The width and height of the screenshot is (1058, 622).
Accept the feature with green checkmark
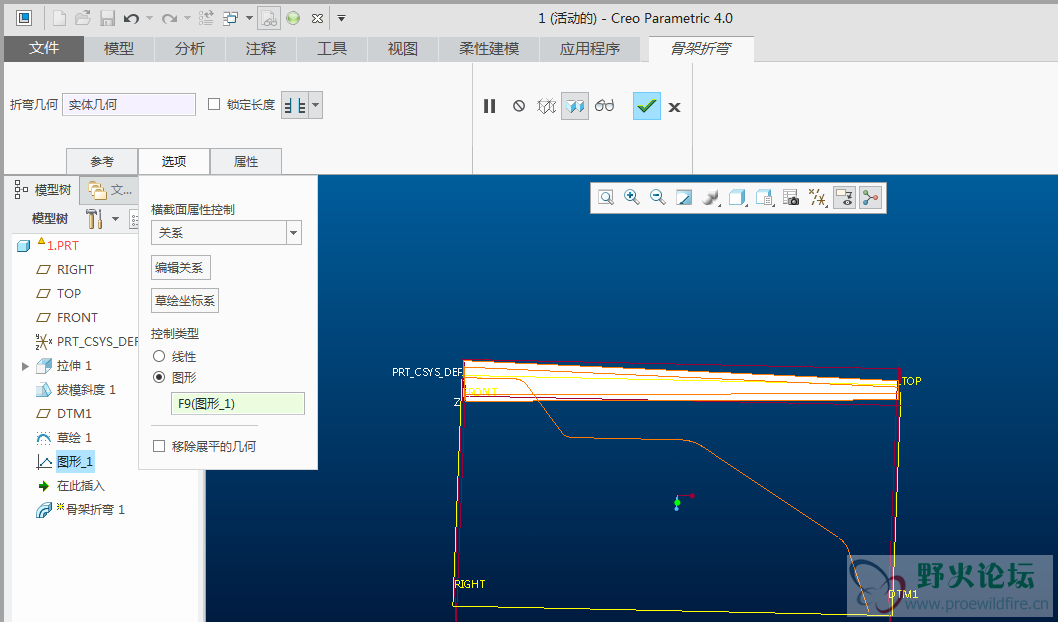646,106
